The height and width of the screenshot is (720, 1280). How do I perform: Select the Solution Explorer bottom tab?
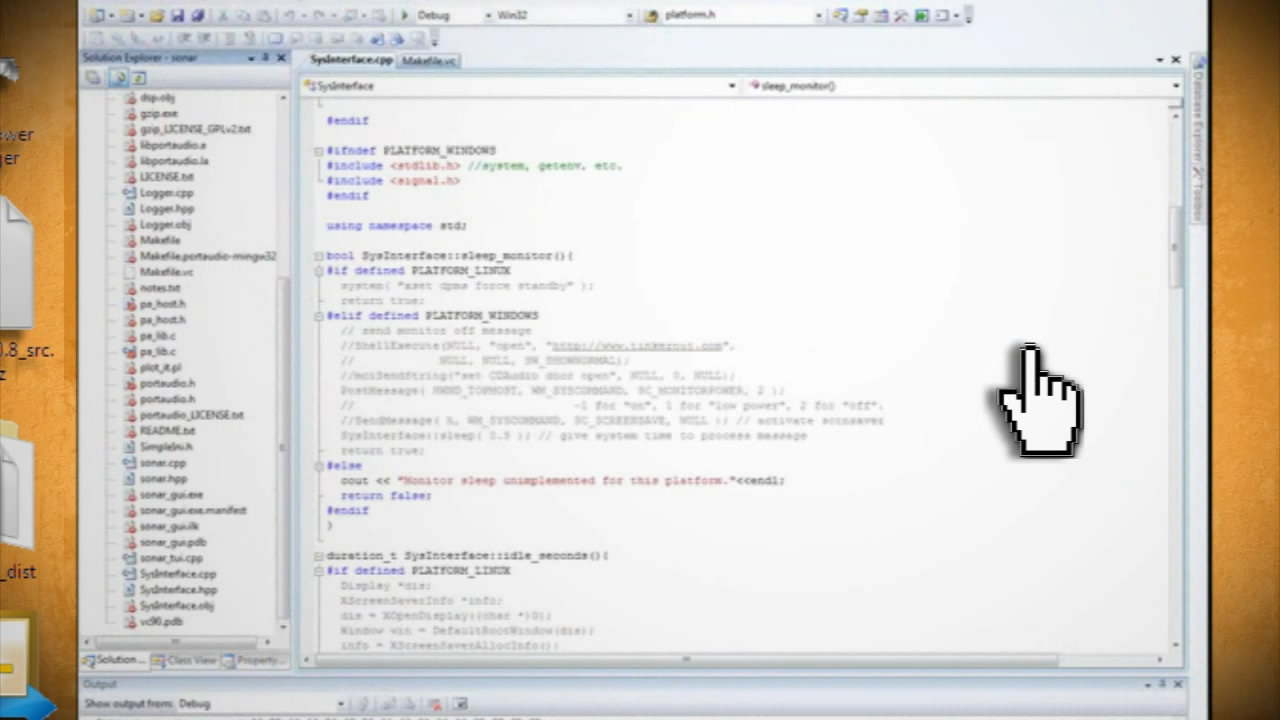point(114,660)
